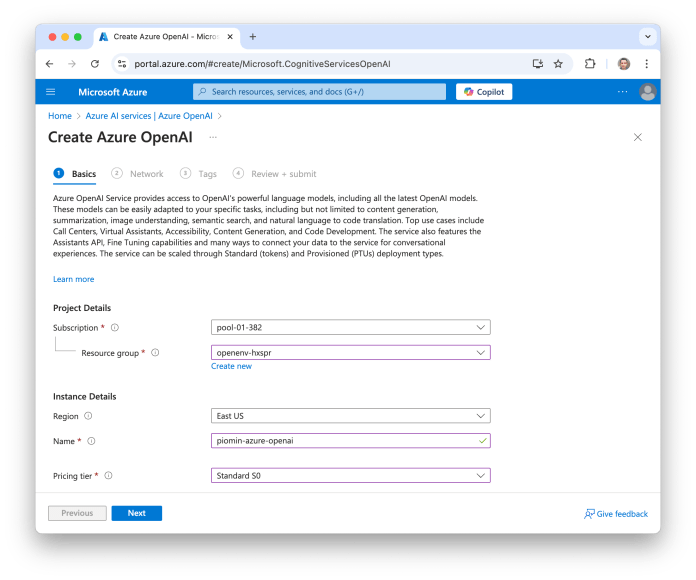Viewport: 696px width, 580px height.
Task: Switch to the Review + submit tab
Action: point(275,174)
